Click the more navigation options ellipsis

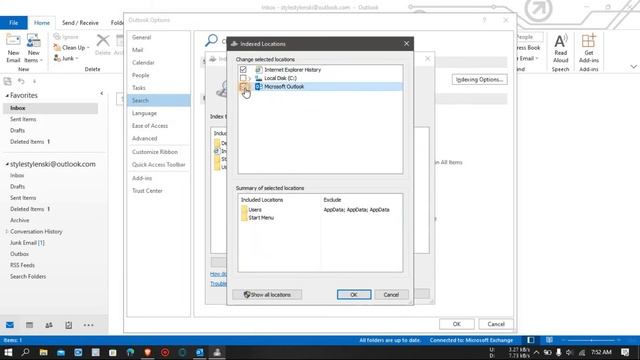[89, 325]
